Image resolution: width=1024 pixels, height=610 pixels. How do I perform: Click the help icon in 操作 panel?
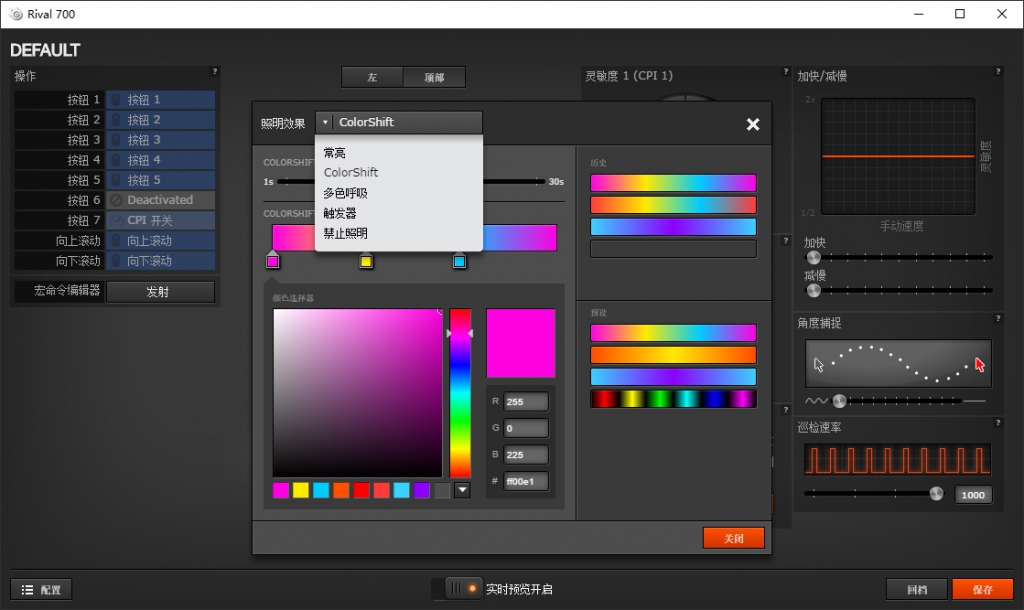click(214, 72)
